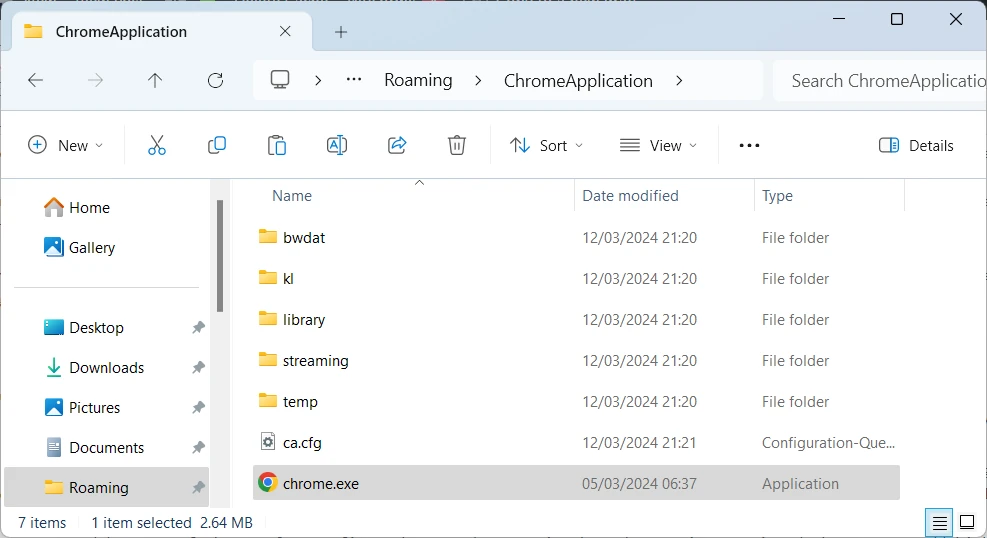Show hidden breadcrumb path folders
The height and width of the screenshot is (538, 987).
[354, 80]
